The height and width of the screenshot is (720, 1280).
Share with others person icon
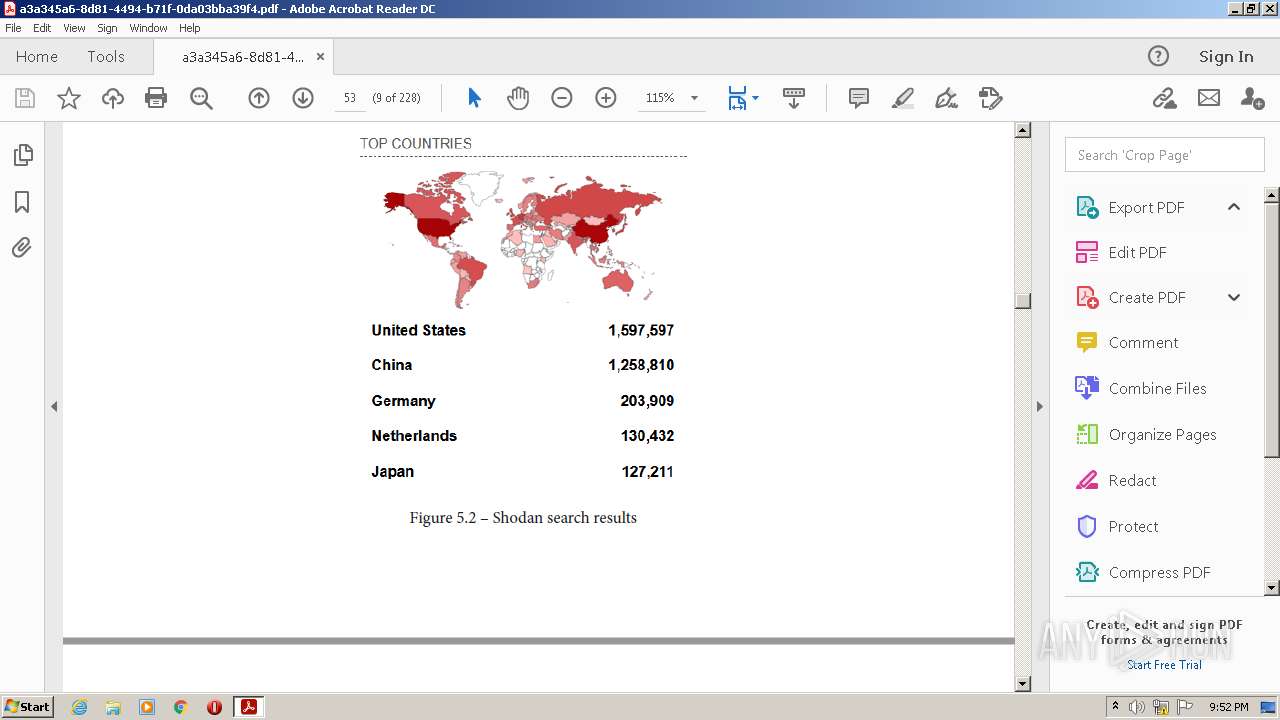[1252, 98]
